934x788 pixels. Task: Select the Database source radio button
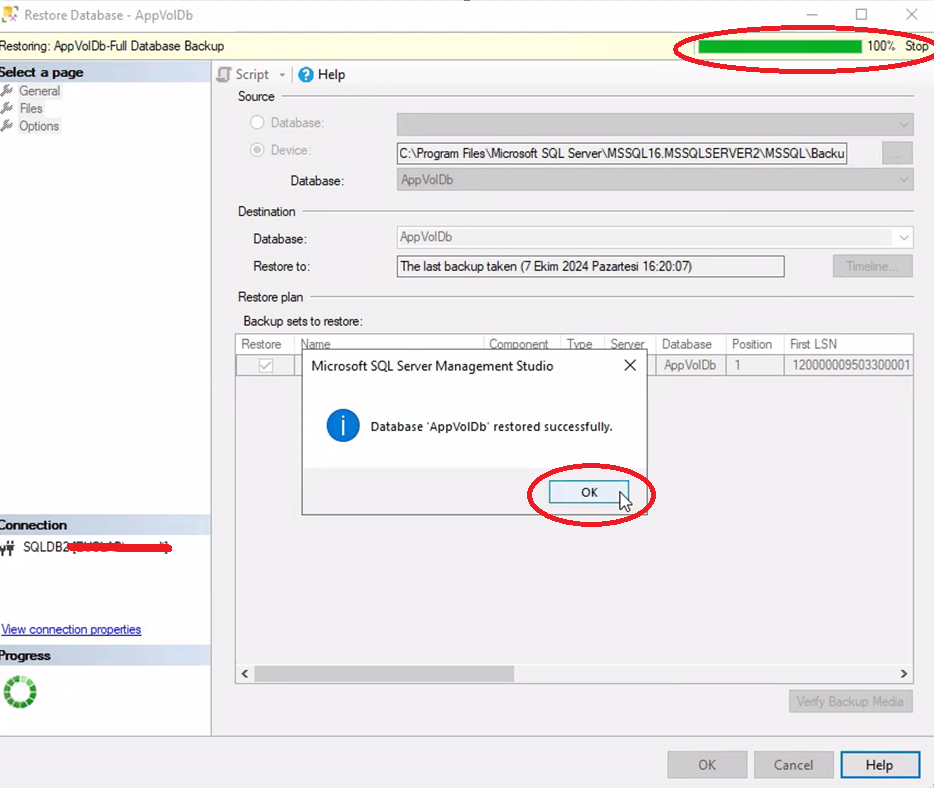[x=257, y=123]
